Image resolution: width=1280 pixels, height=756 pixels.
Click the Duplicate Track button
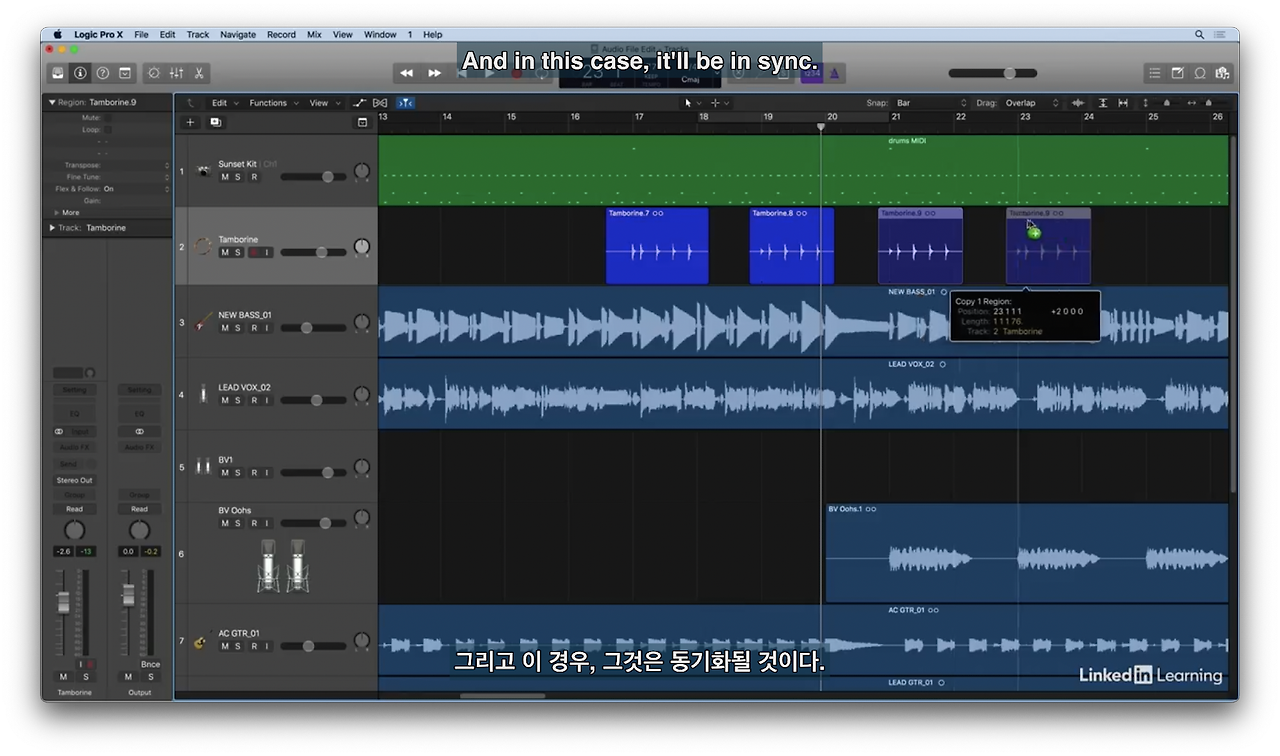point(215,122)
